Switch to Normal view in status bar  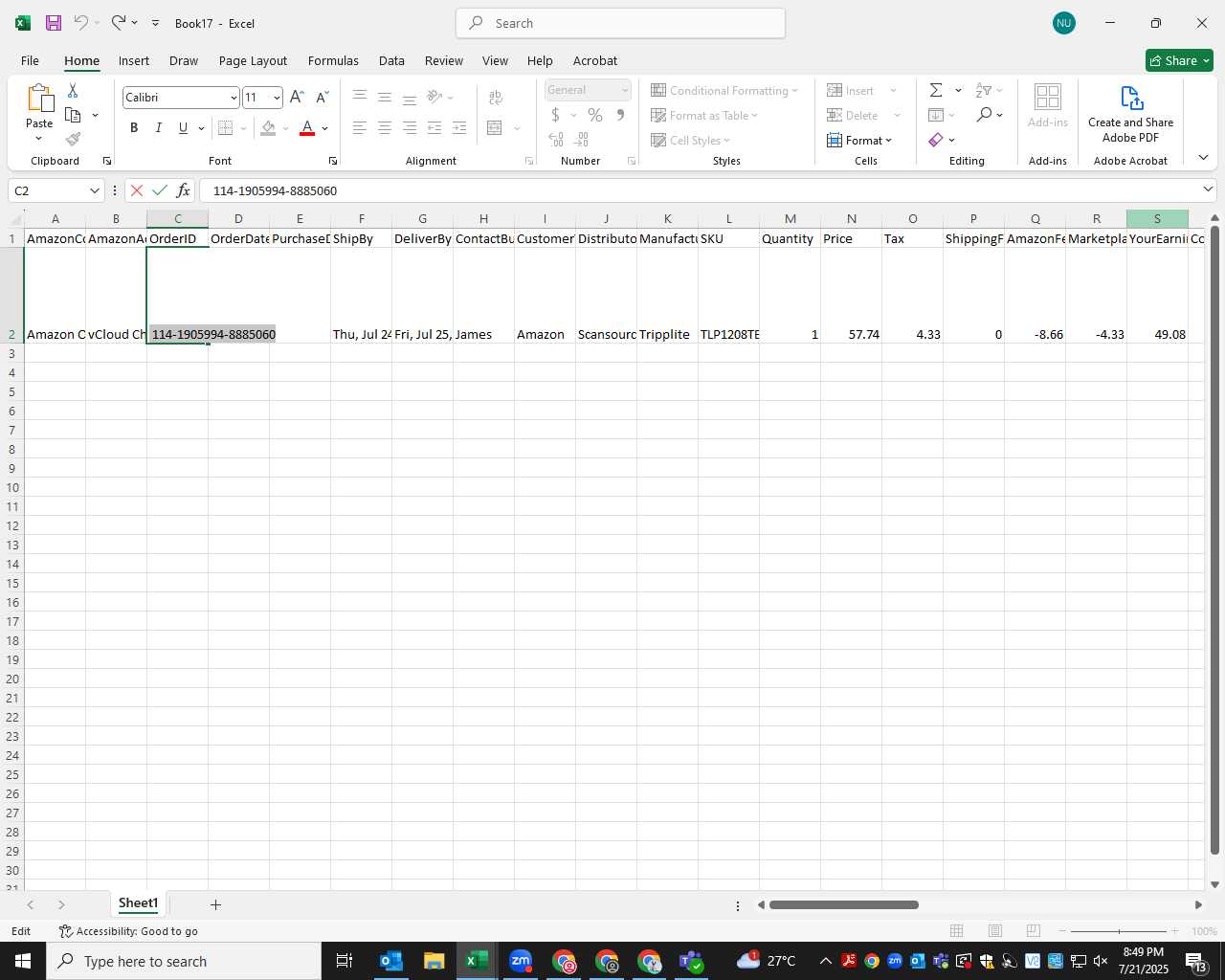956,931
